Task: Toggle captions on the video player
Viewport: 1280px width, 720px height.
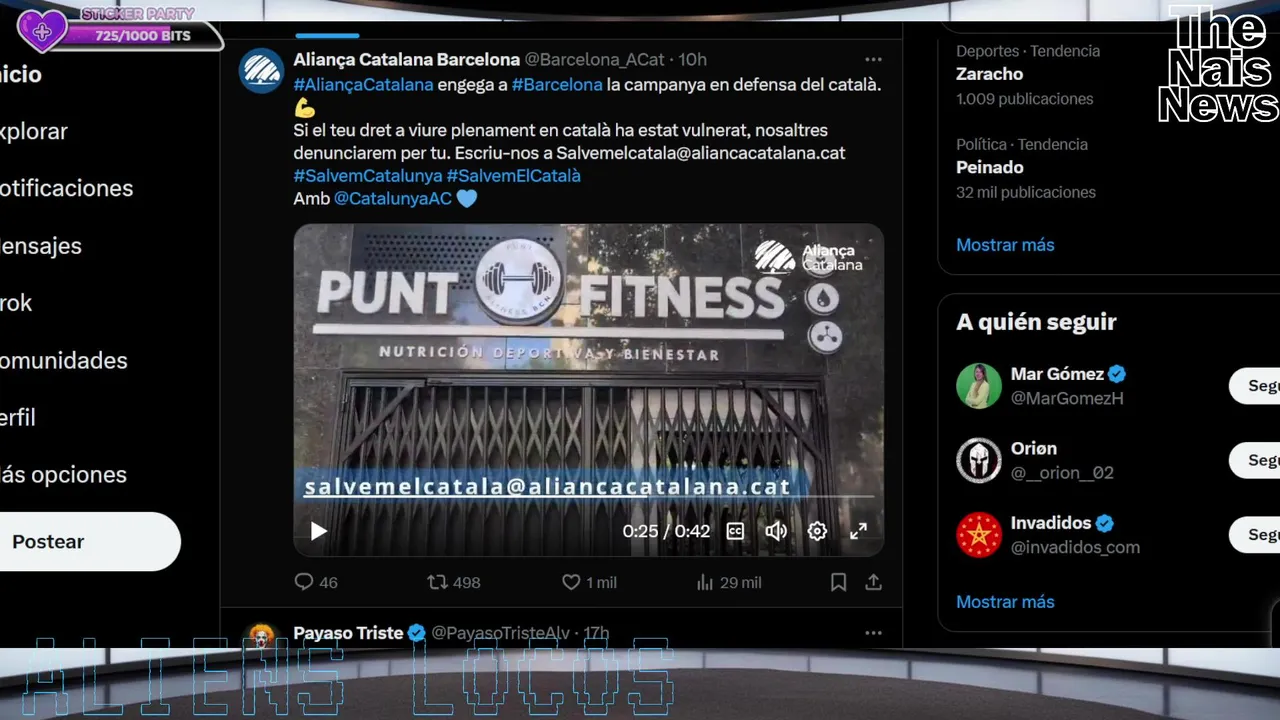Action: pyautogui.click(x=735, y=531)
